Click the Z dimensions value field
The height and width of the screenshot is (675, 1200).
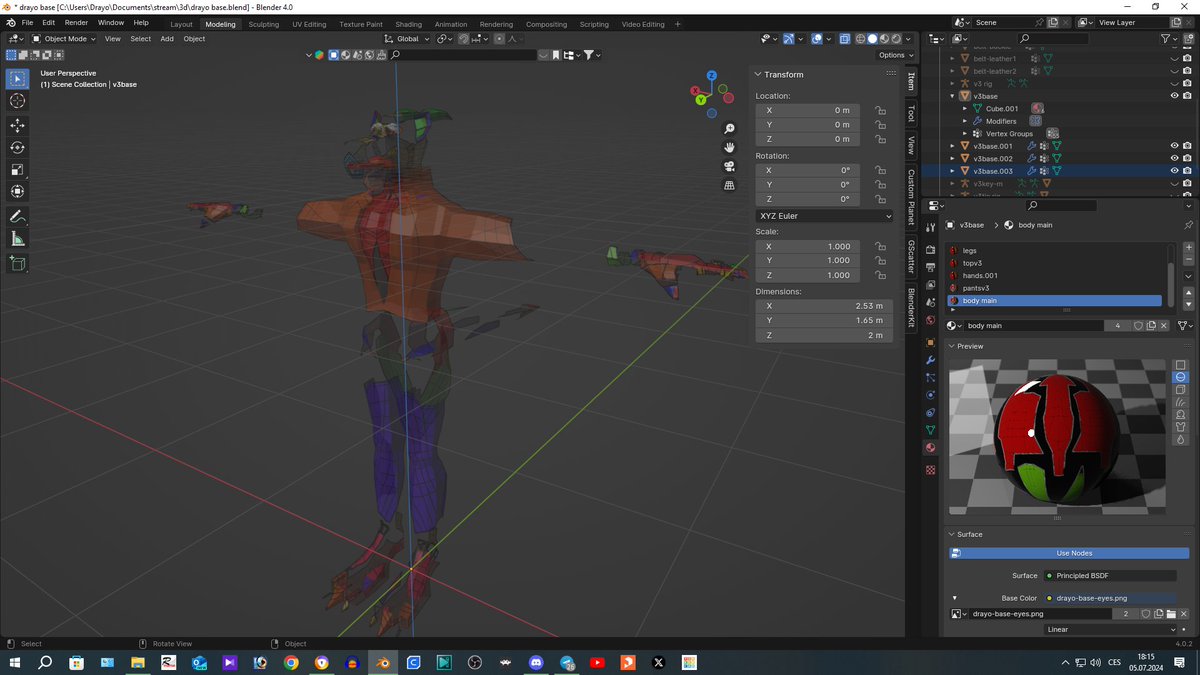click(825, 335)
